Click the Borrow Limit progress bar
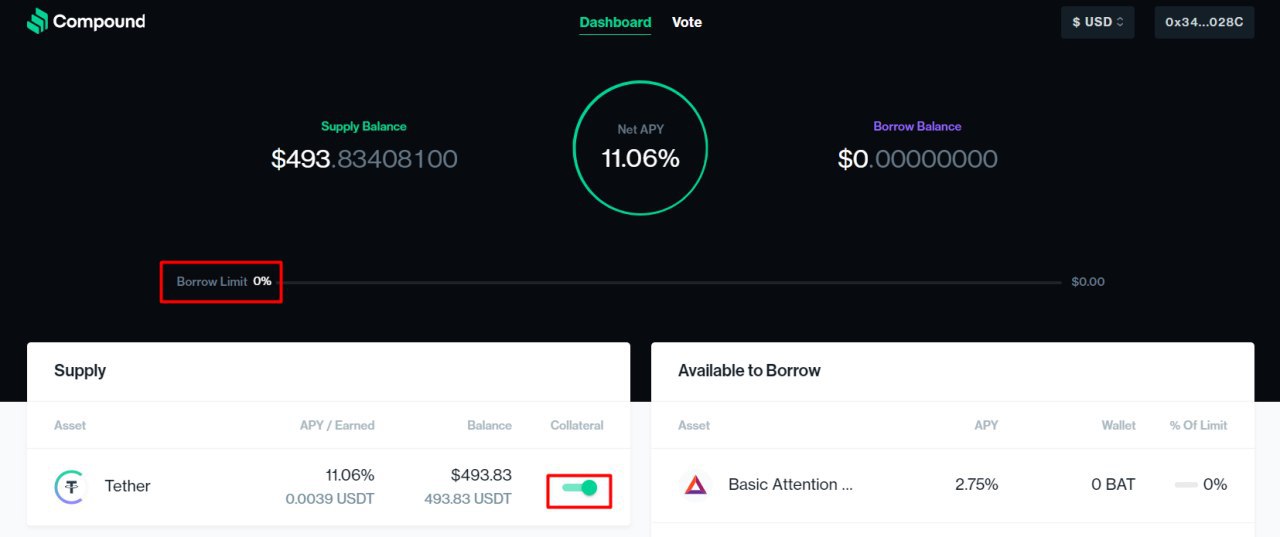Viewport: 1280px width, 537px height. [671, 282]
